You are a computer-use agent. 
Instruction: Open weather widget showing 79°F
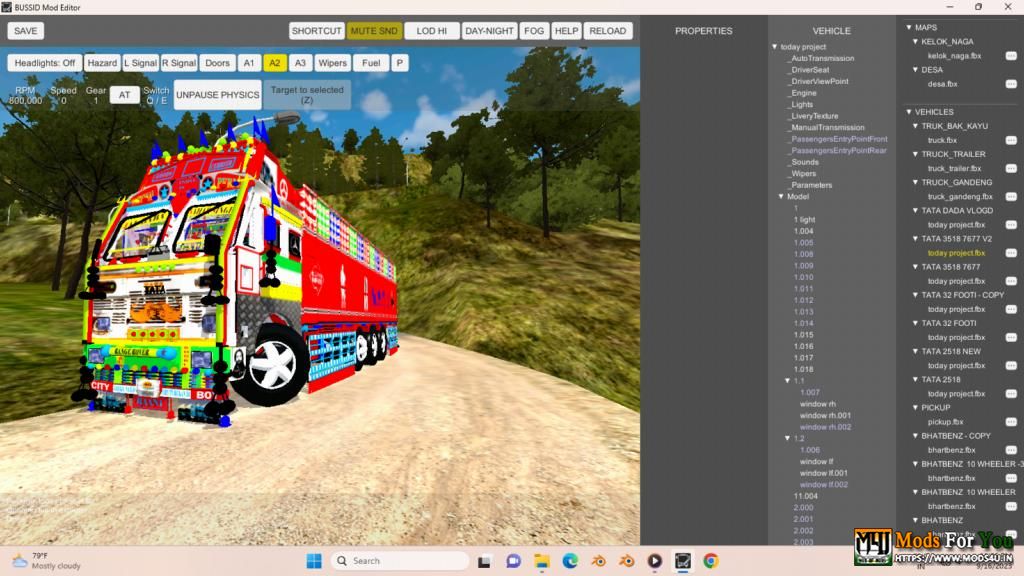47,561
